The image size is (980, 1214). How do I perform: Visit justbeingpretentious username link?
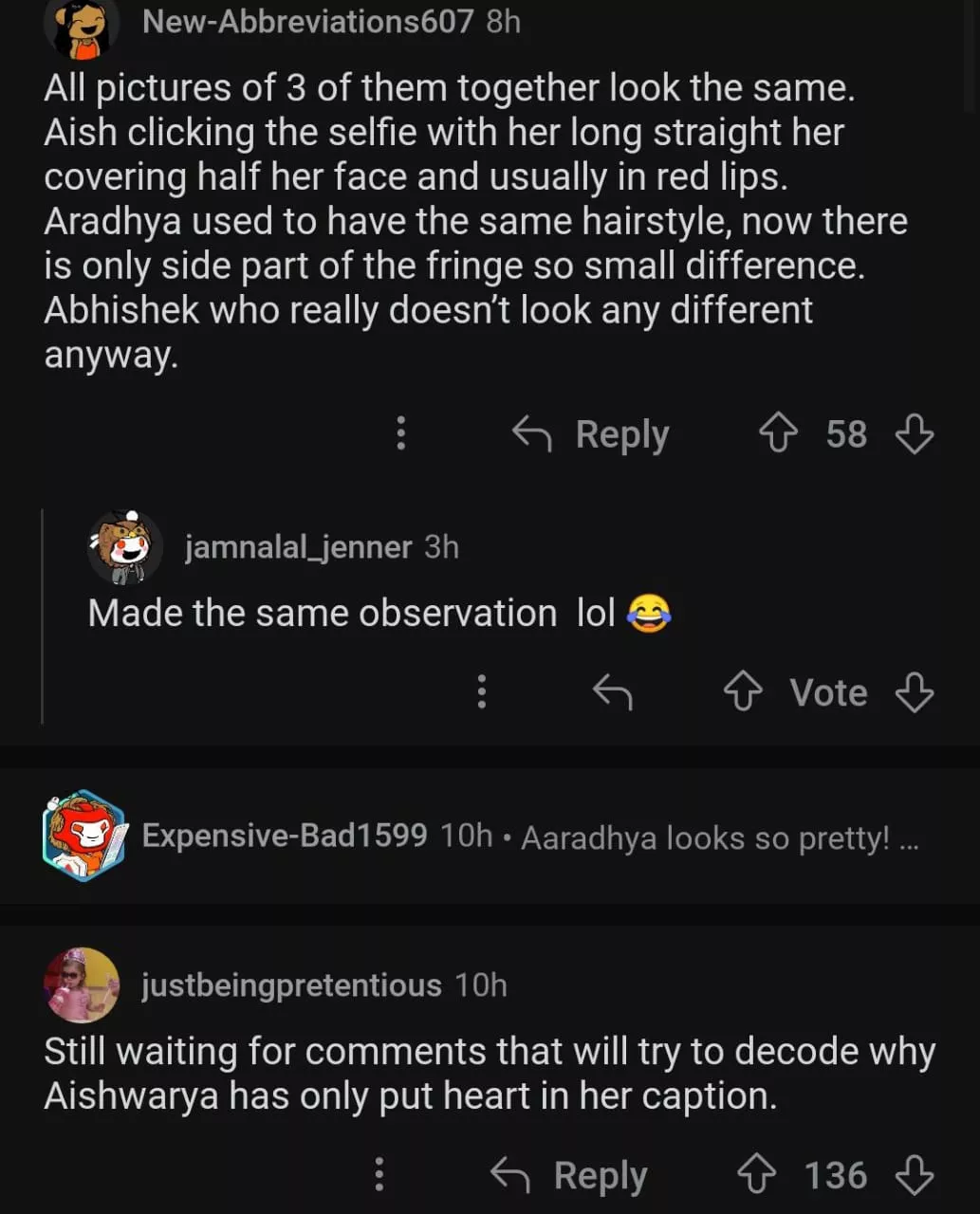point(291,985)
